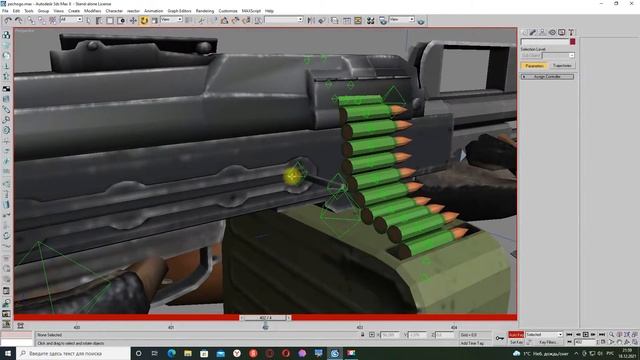Toggle Window/Crossing selection mode
Viewport: 640px width, 360px height.
[x=121, y=20]
